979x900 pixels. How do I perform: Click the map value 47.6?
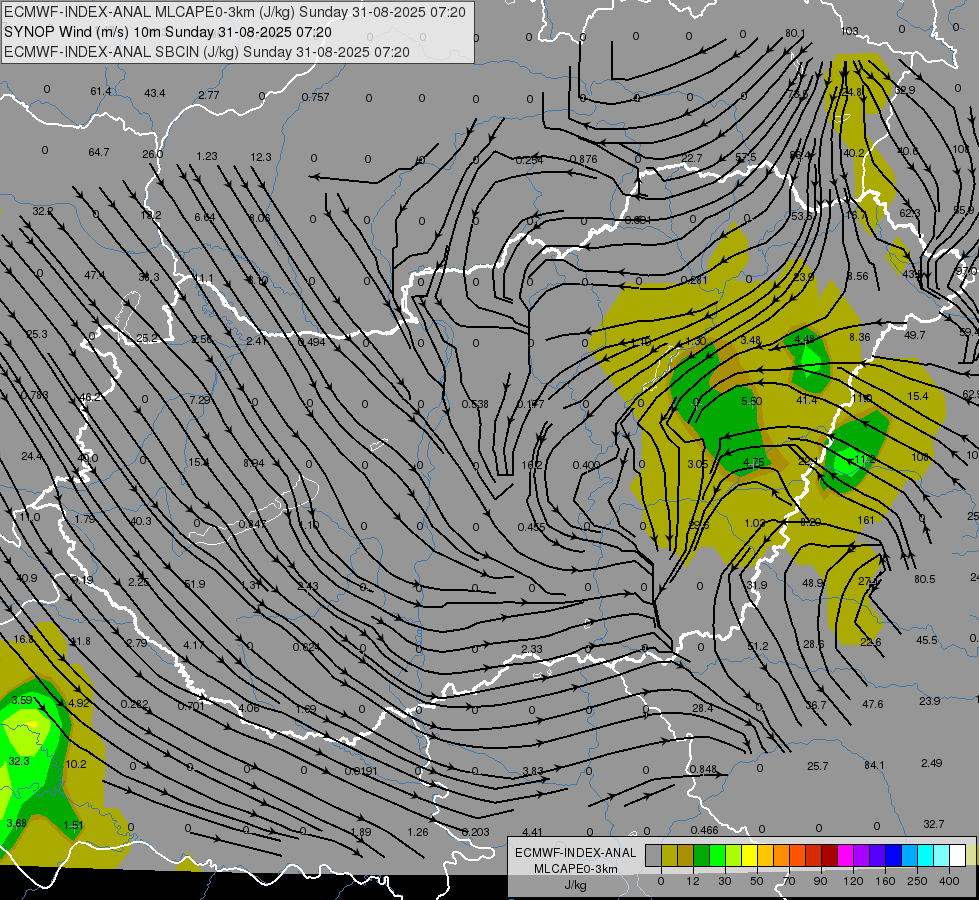click(x=873, y=705)
